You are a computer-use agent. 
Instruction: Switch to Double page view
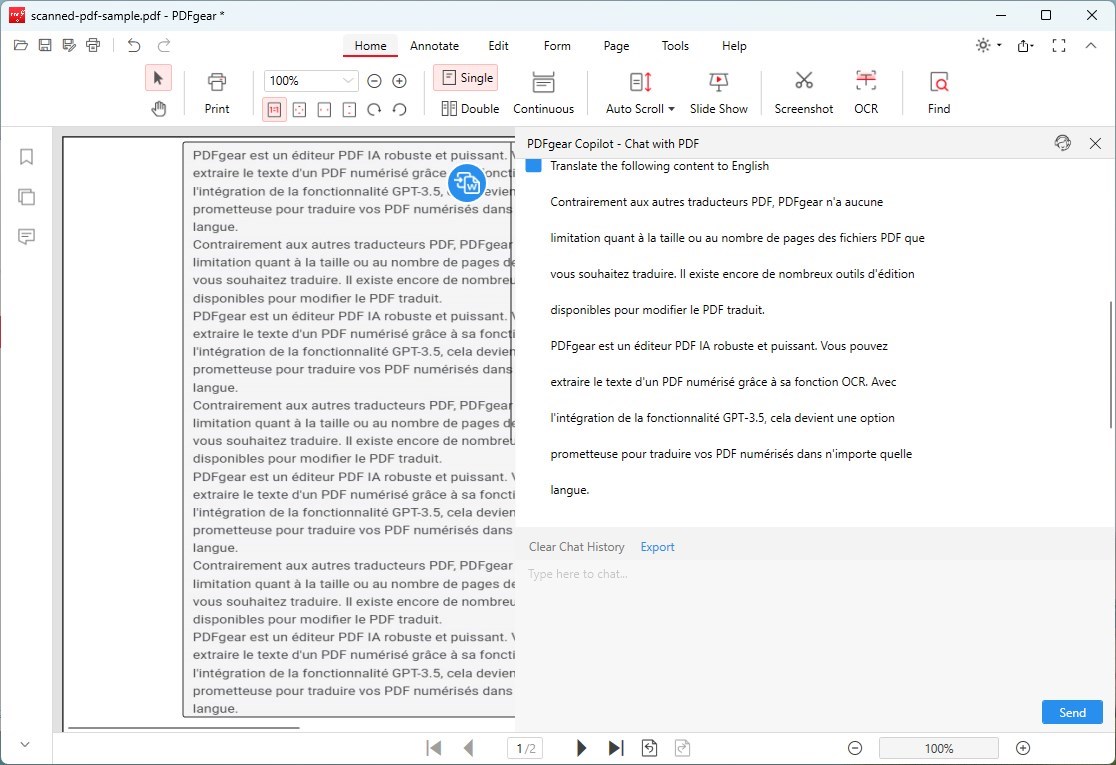tap(470, 109)
